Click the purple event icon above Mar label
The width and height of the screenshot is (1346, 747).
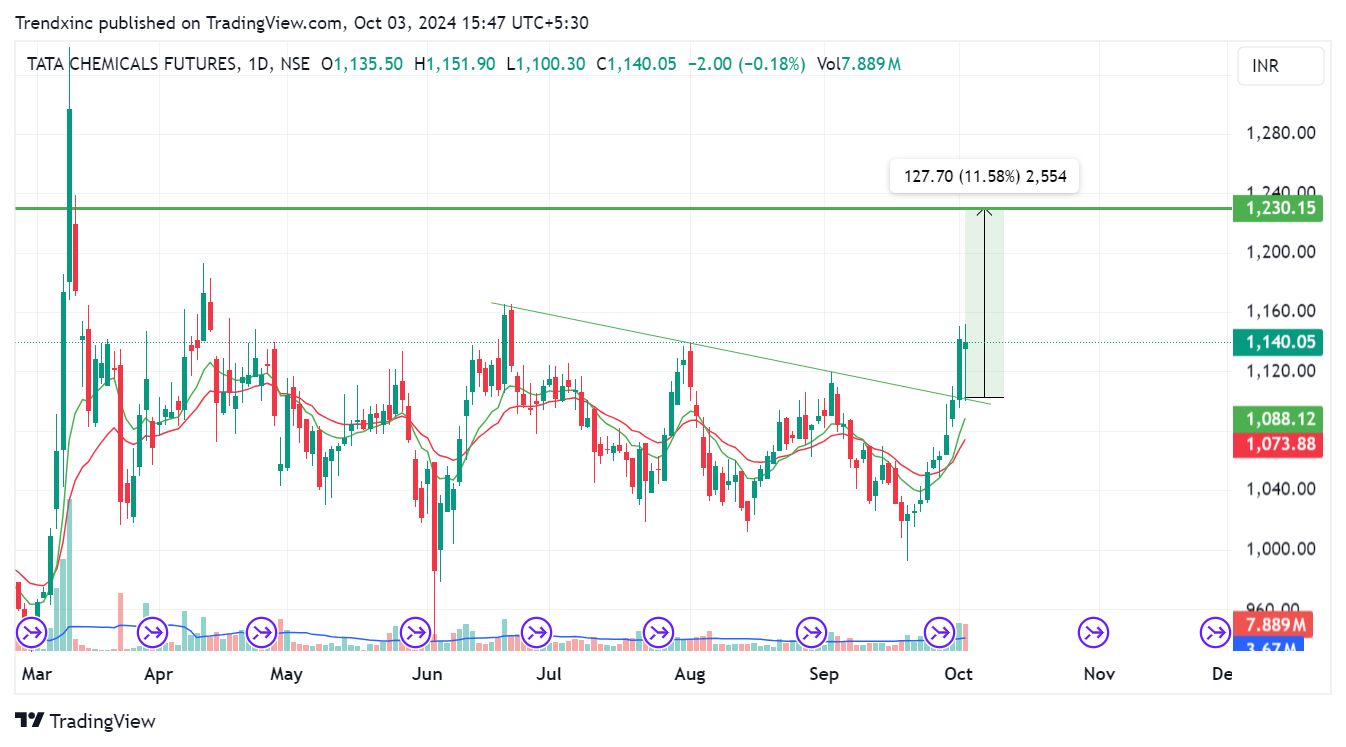click(31, 632)
